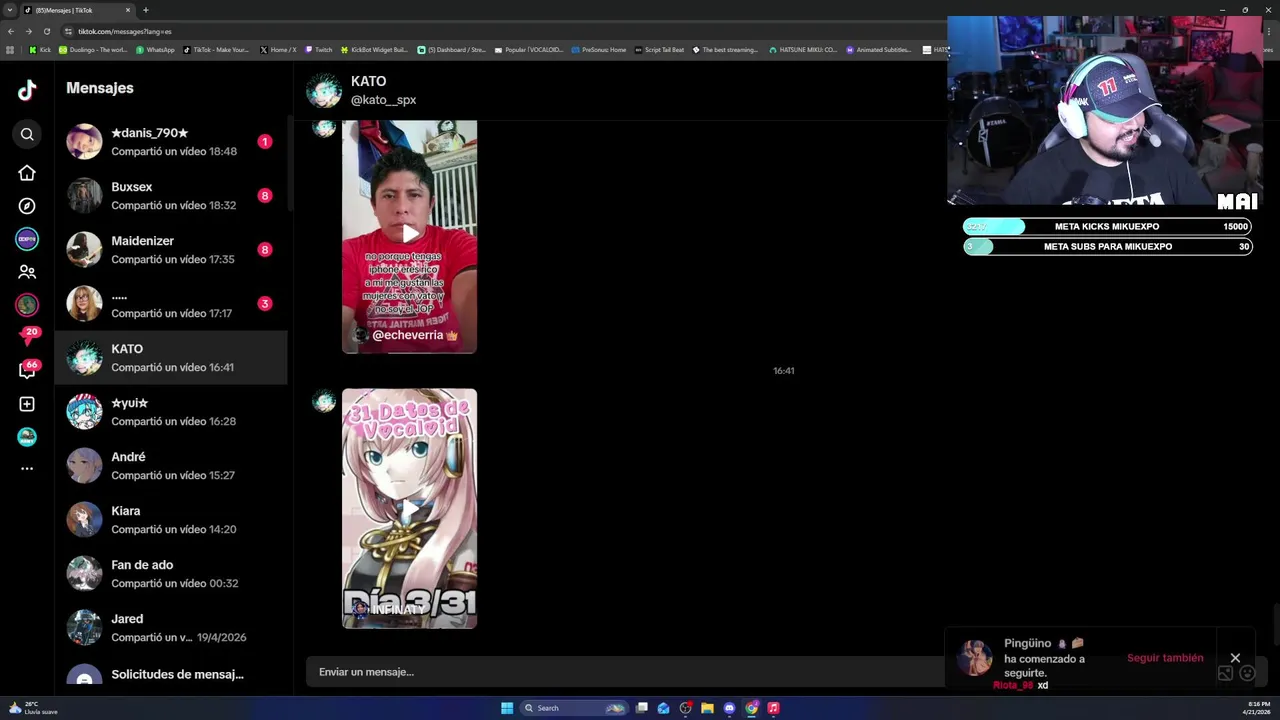This screenshot has width=1280, height=720.
Task: Click the 16:41 timestamp in chat
Action: 783,371
